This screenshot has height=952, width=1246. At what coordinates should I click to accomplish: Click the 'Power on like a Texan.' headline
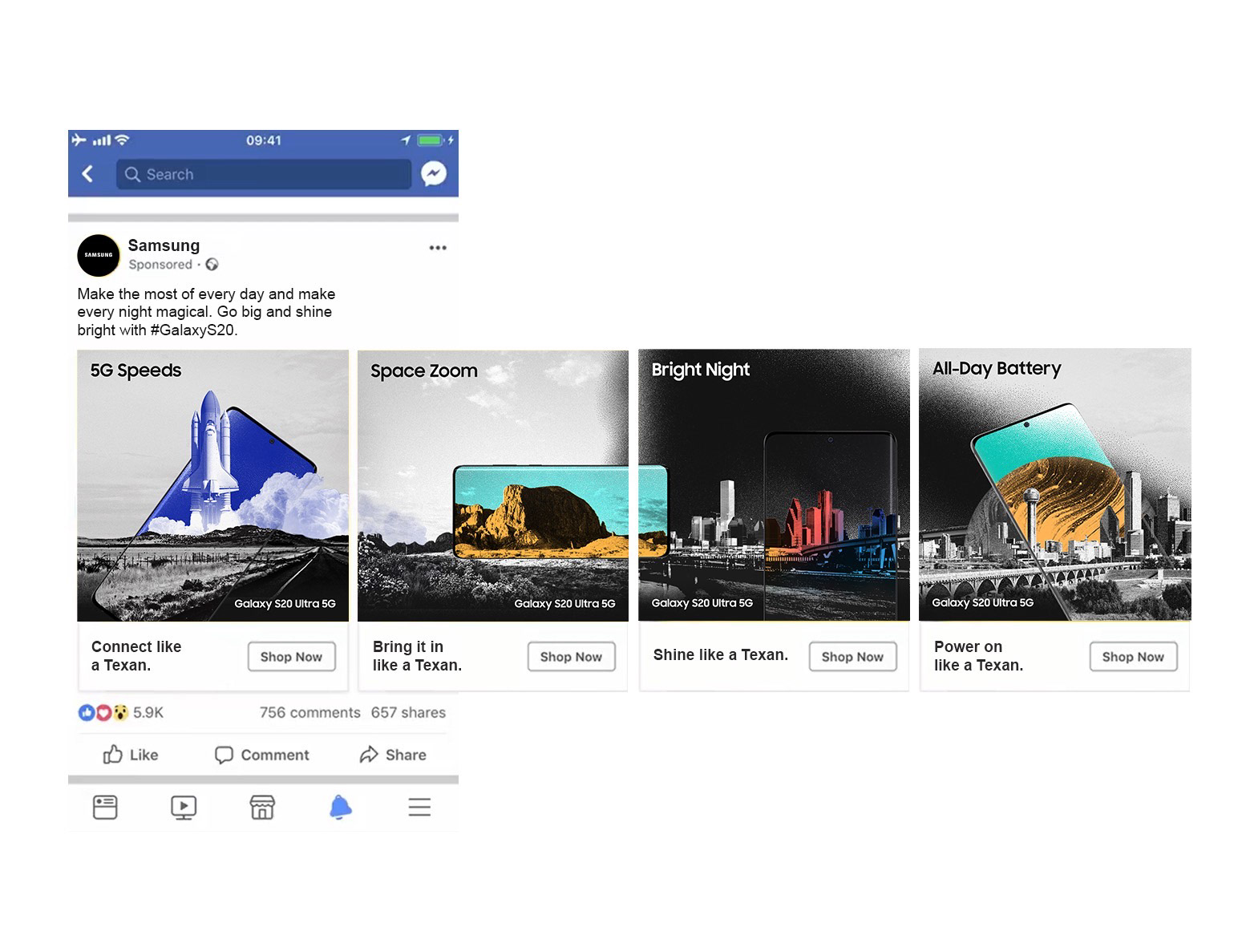[978, 656]
